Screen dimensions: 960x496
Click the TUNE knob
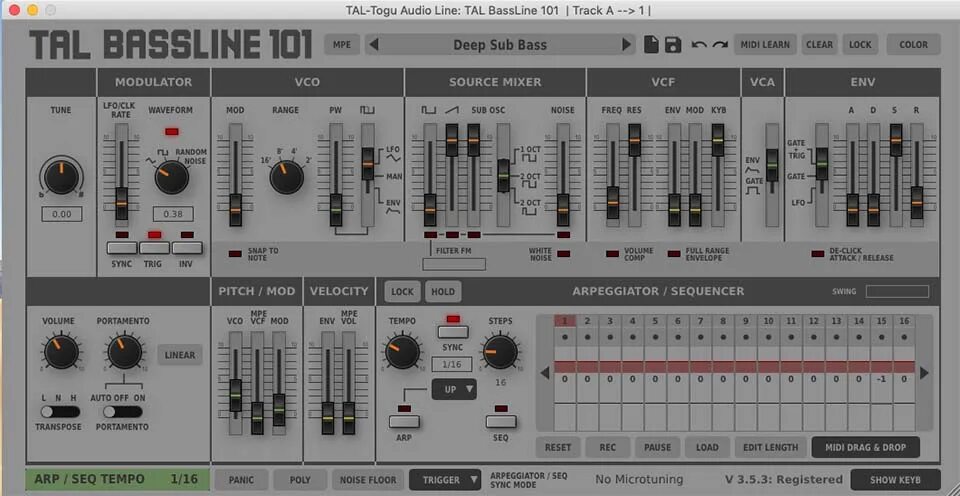(61, 177)
